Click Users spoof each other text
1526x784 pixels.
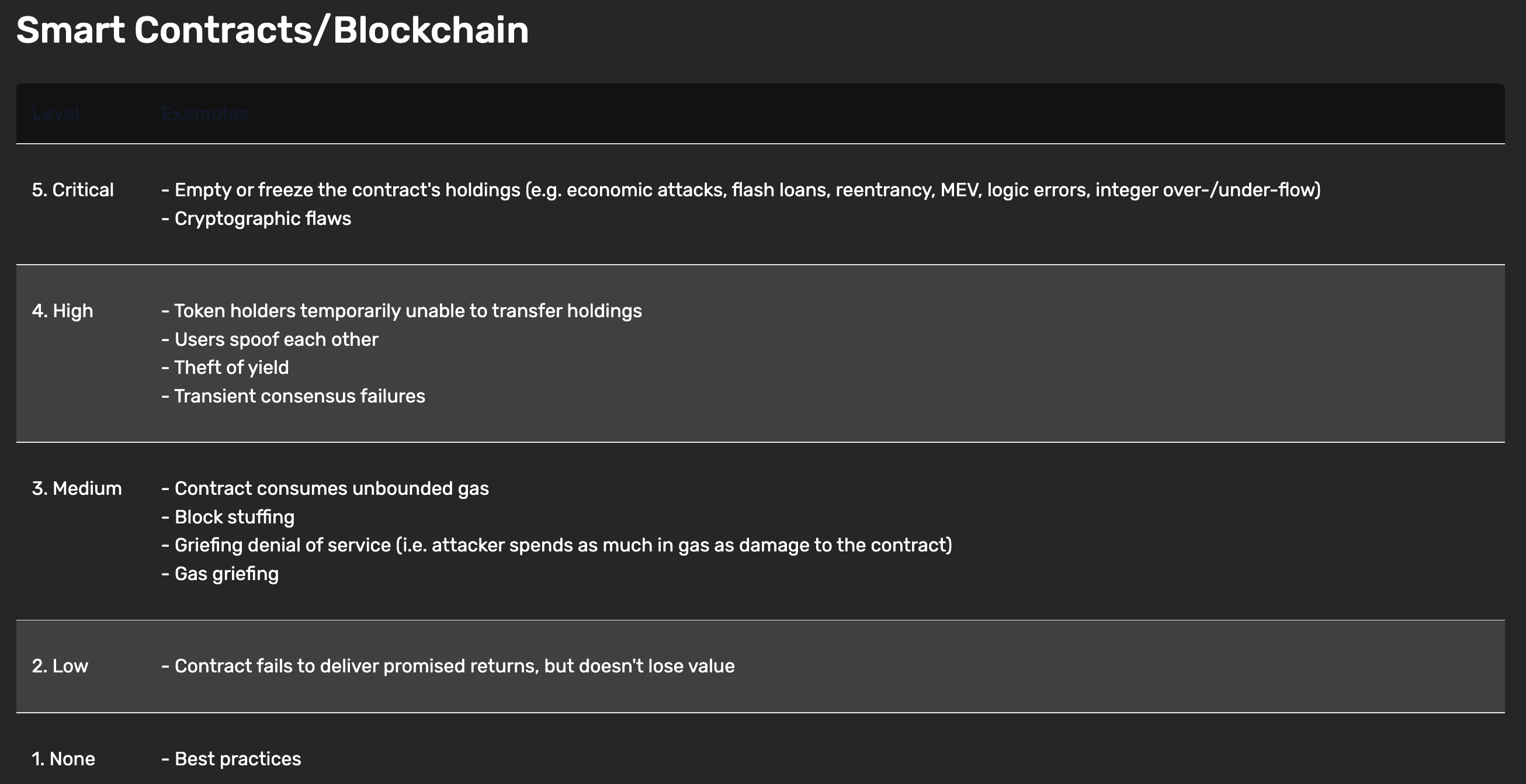pos(269,339)
